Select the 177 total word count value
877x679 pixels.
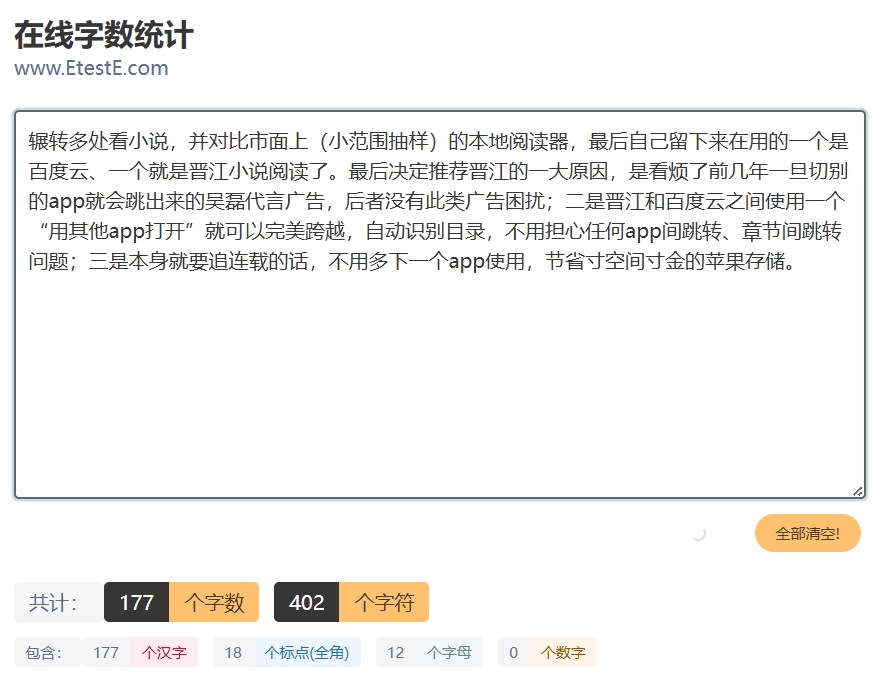coord(136,602)
